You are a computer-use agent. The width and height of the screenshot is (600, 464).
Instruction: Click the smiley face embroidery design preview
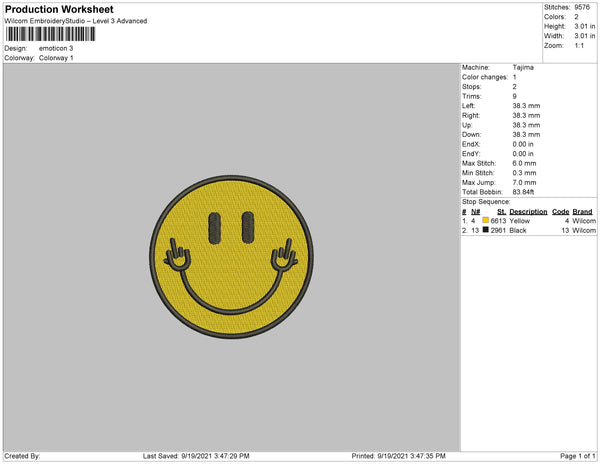click(x=232, y=257)
